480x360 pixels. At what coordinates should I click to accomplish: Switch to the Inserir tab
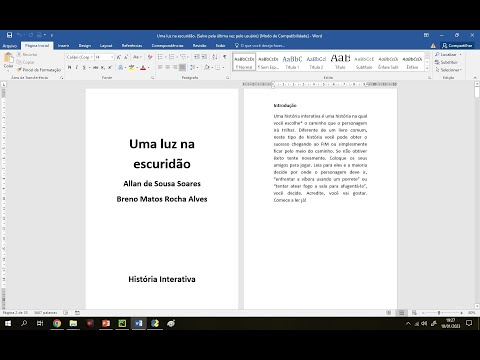(63, 46)
